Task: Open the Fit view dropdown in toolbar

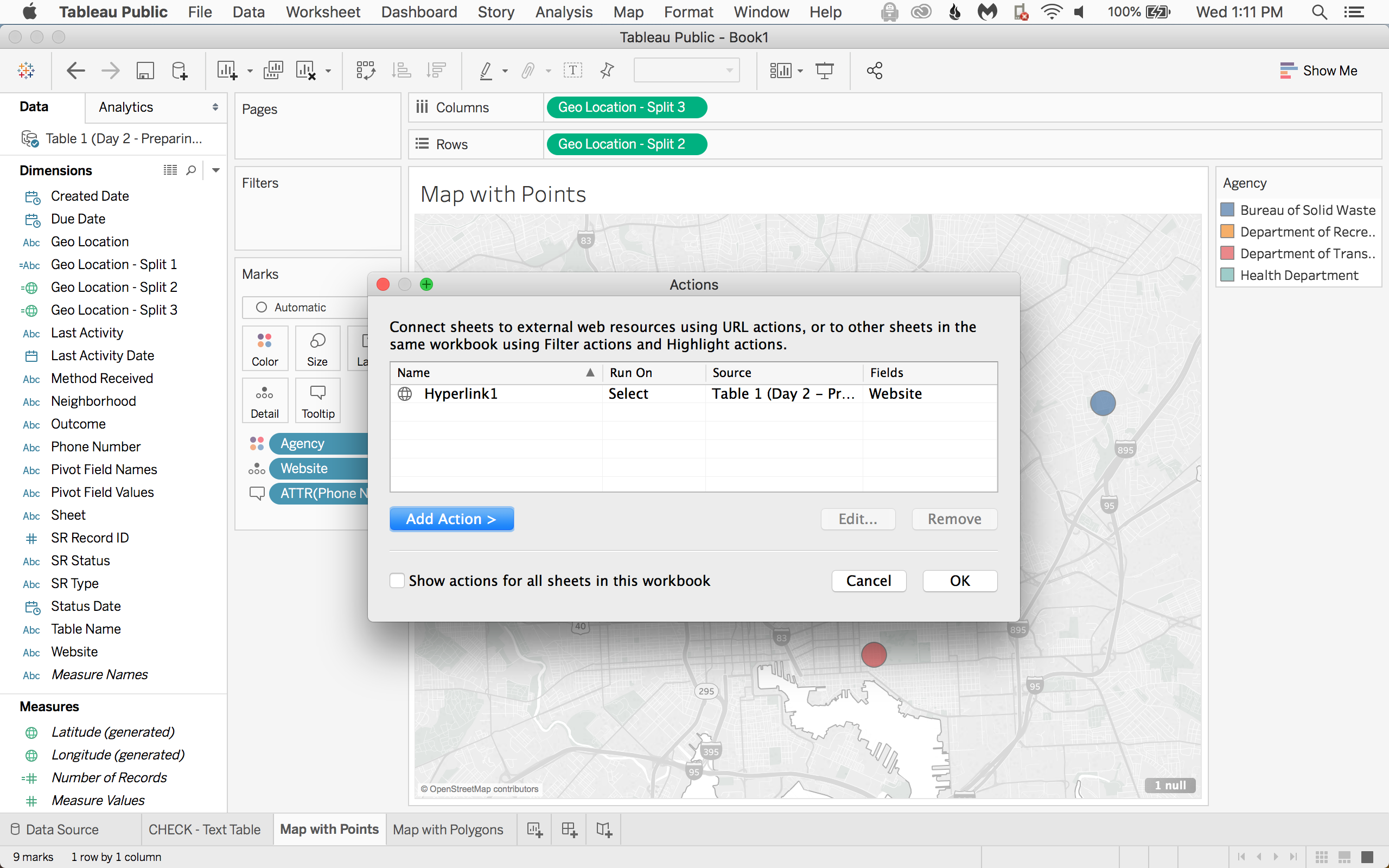Action: click(686, 71)
